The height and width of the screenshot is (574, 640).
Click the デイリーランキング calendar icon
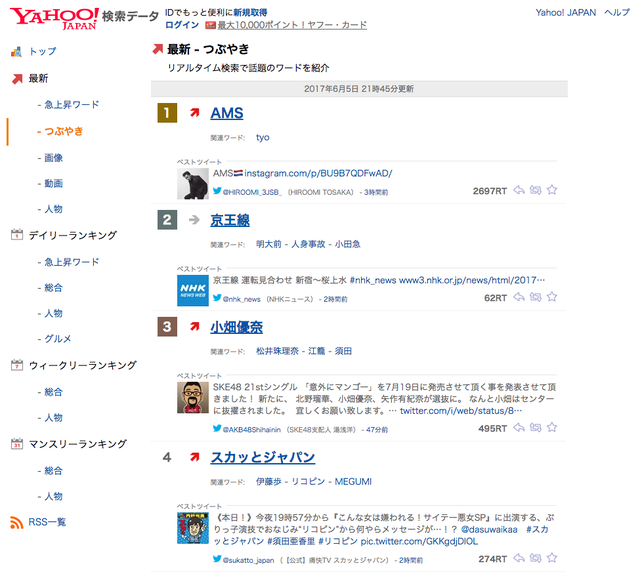pyautogui.click(x=17, y=235)
